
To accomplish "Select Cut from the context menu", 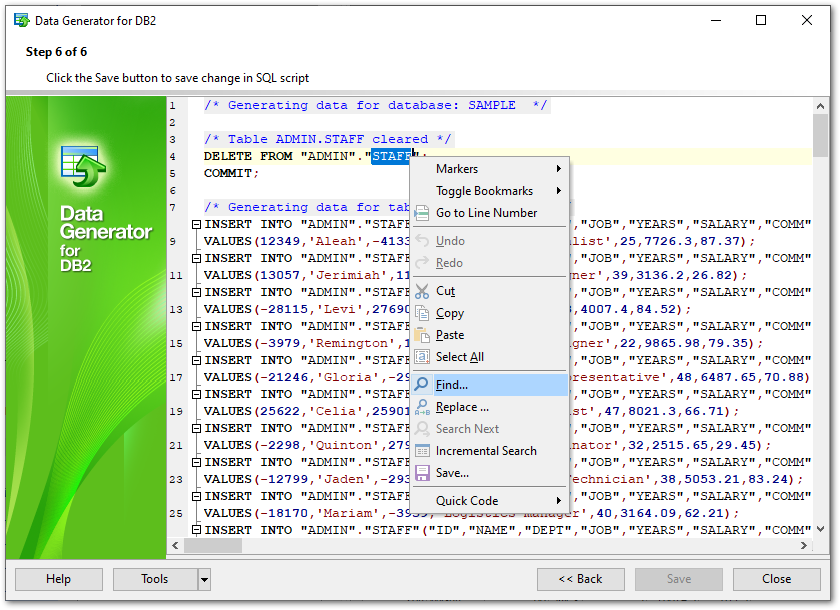I will [x=489, y=291].
